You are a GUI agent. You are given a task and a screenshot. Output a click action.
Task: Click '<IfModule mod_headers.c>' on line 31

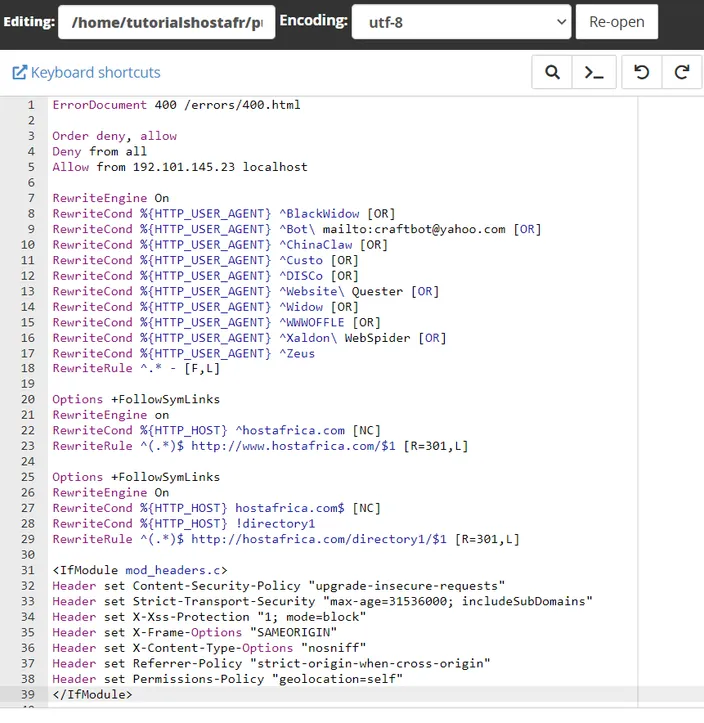tap(140, 570)
